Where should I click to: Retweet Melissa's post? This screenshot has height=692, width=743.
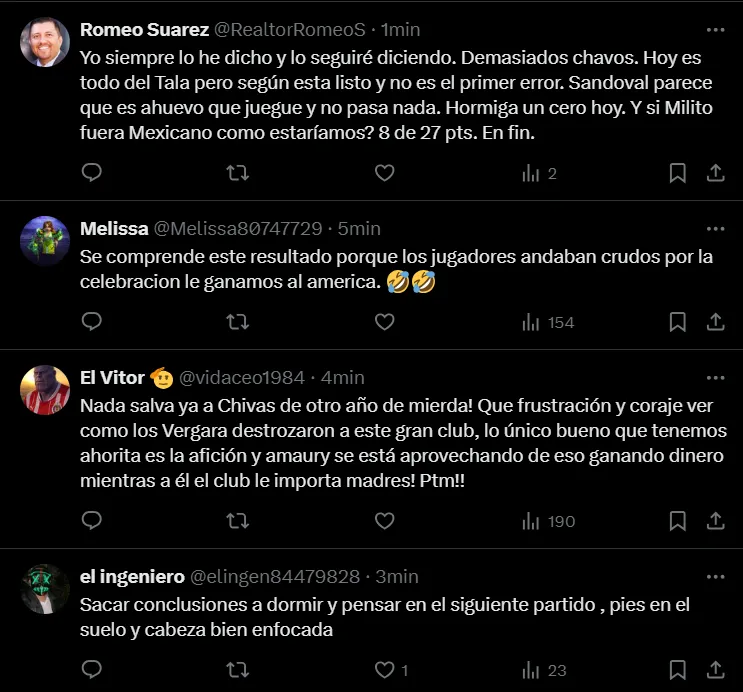pos(238,322)
